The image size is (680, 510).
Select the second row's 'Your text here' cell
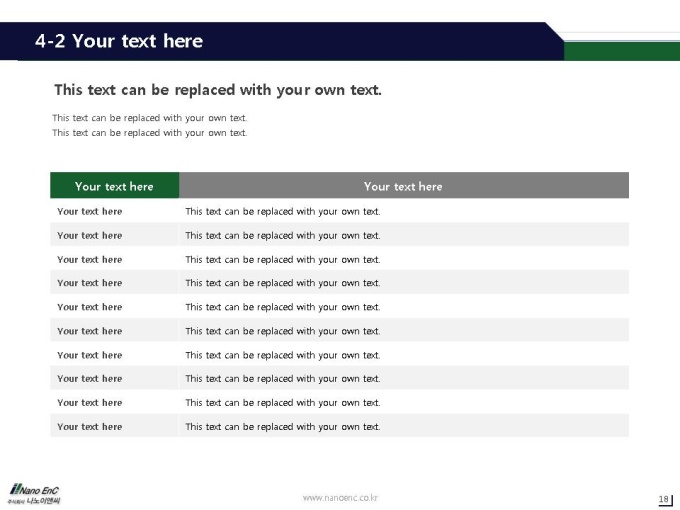114,235
